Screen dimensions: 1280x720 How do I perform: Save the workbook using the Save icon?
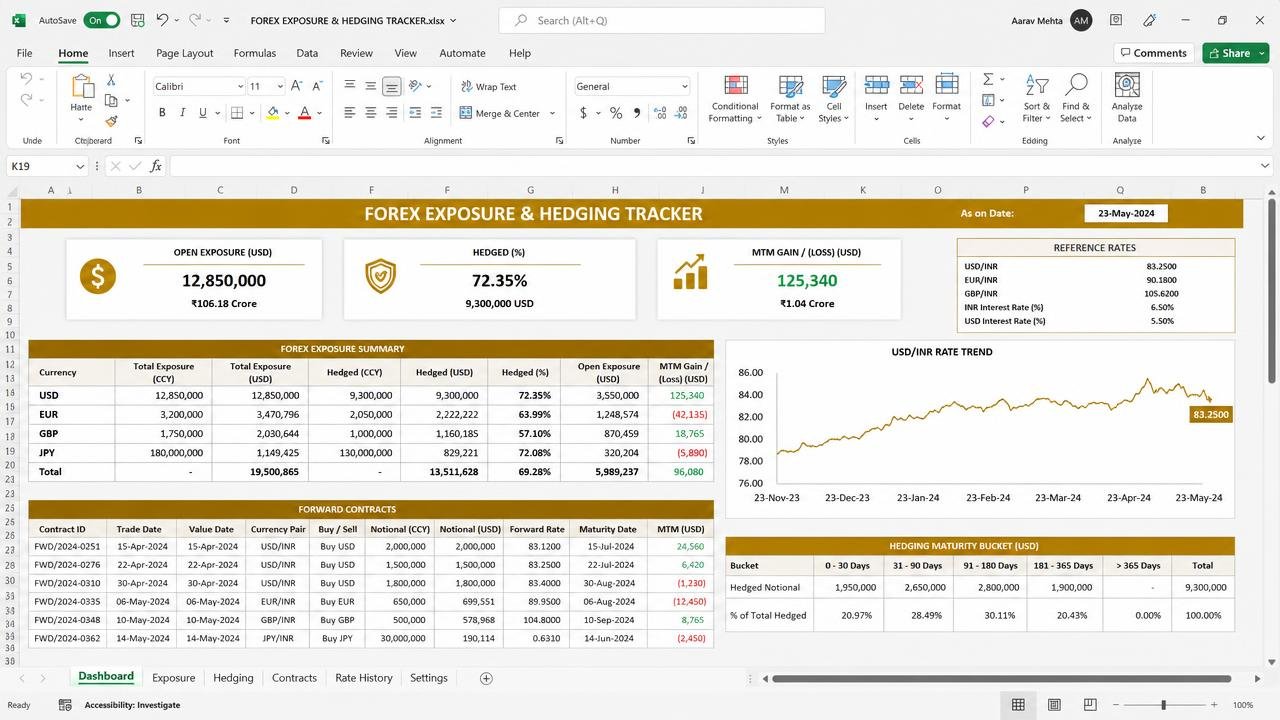coord(137,20)
